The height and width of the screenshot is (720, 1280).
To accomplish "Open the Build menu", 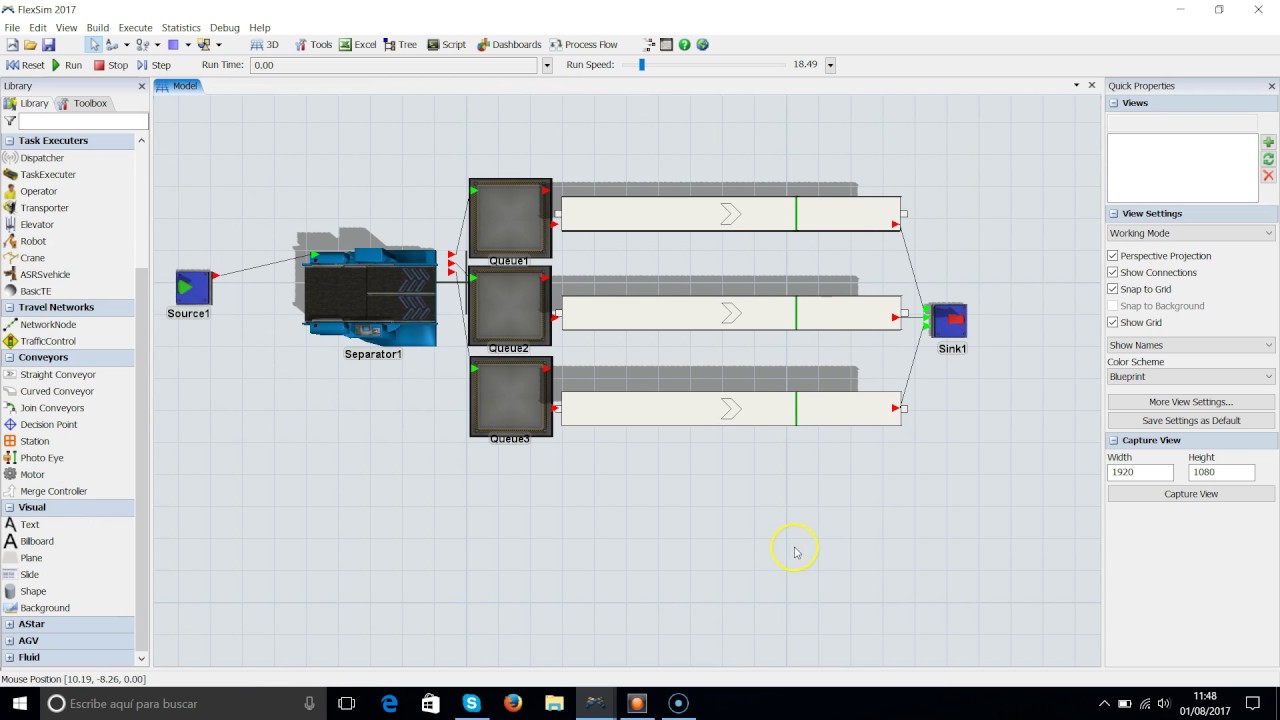I will click(x=98, y=28).
